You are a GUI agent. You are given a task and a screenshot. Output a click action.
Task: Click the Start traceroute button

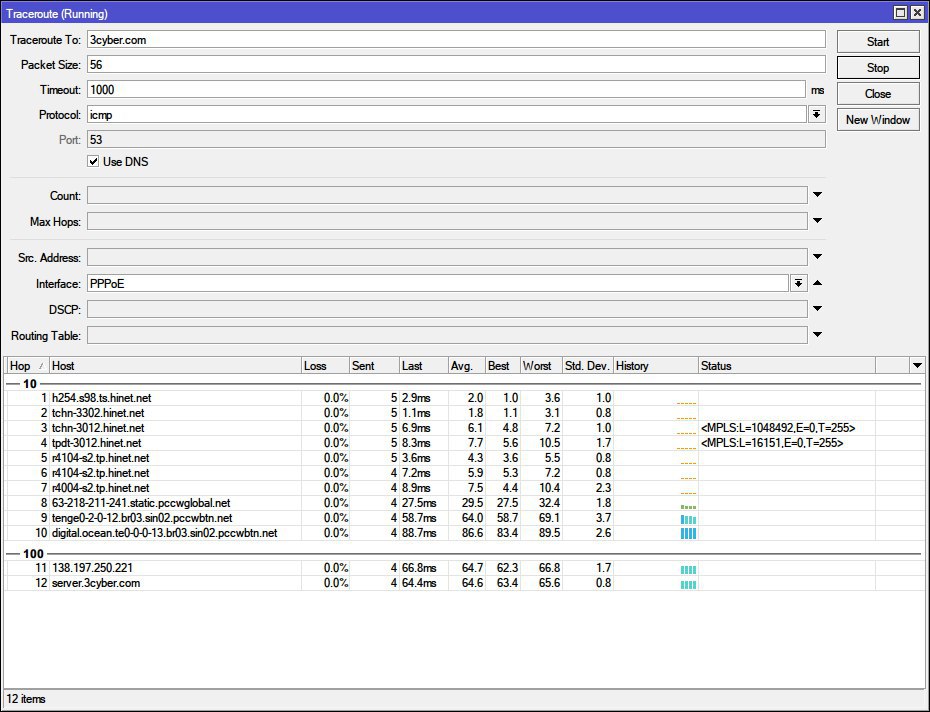click(x=877, y=42)
